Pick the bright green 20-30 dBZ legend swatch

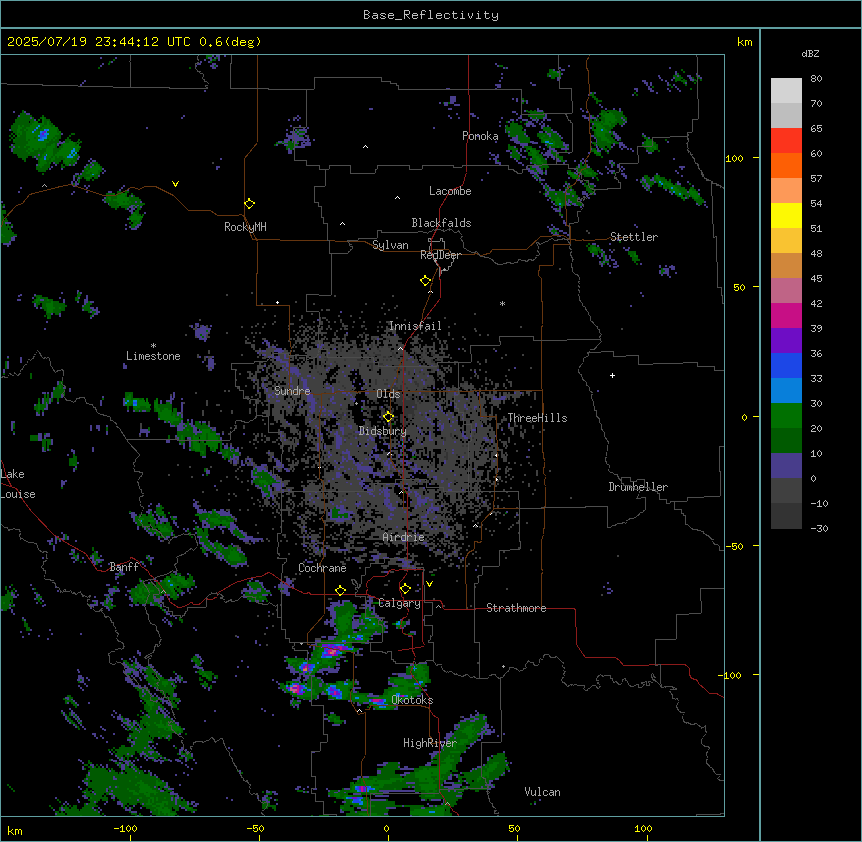(786, 416)
